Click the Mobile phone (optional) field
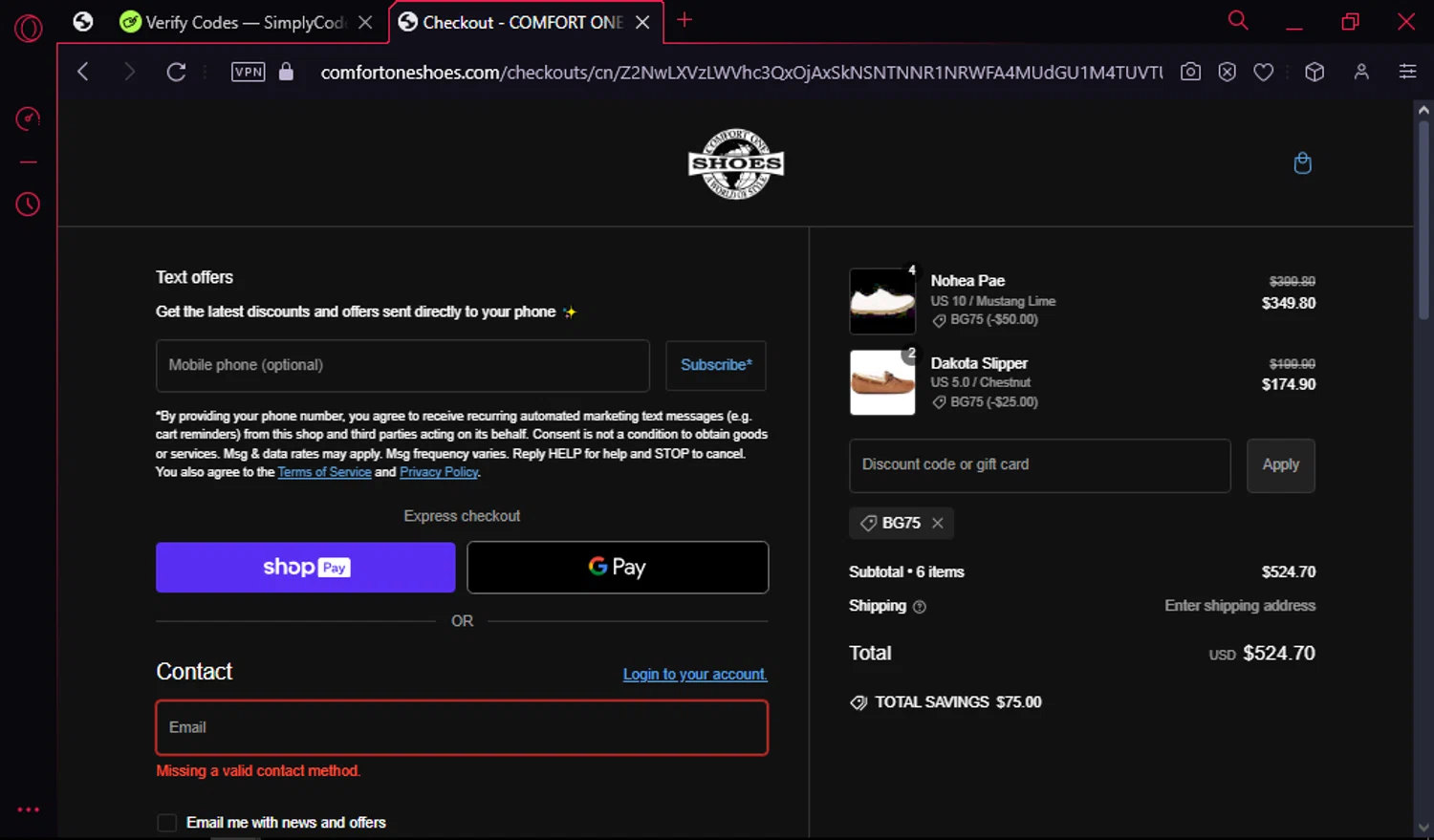Viewport: 1434px width, 840px height. (x=402, y=365)
